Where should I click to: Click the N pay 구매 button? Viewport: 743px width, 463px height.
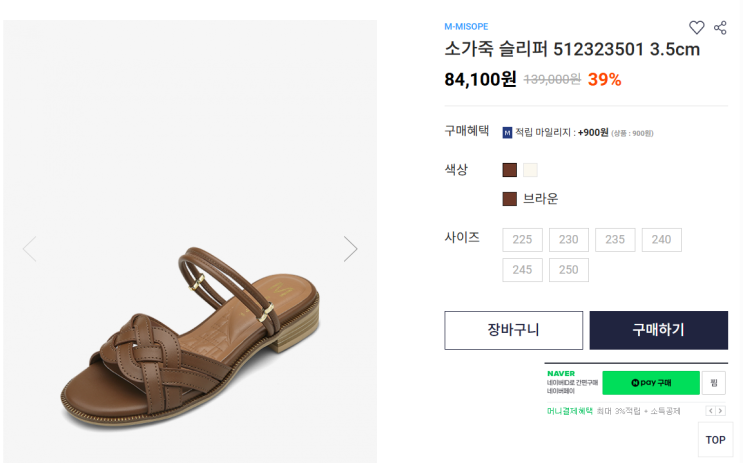[x=650, y=383]
